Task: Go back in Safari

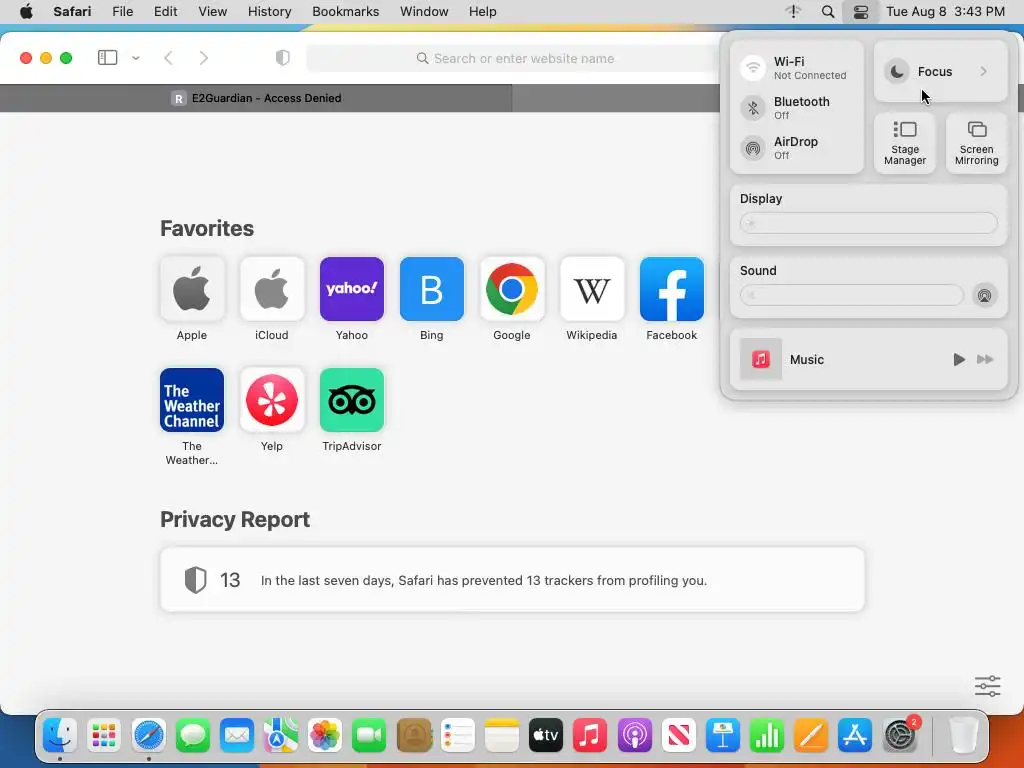Action: tap(168, 58)
